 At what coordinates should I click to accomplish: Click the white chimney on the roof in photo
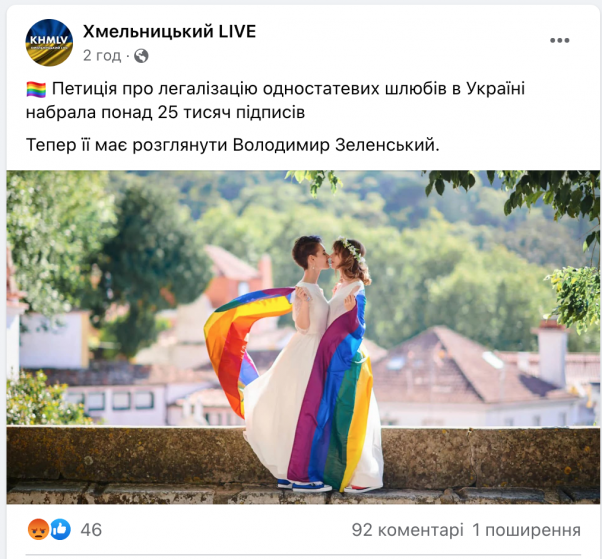point(552,354)
